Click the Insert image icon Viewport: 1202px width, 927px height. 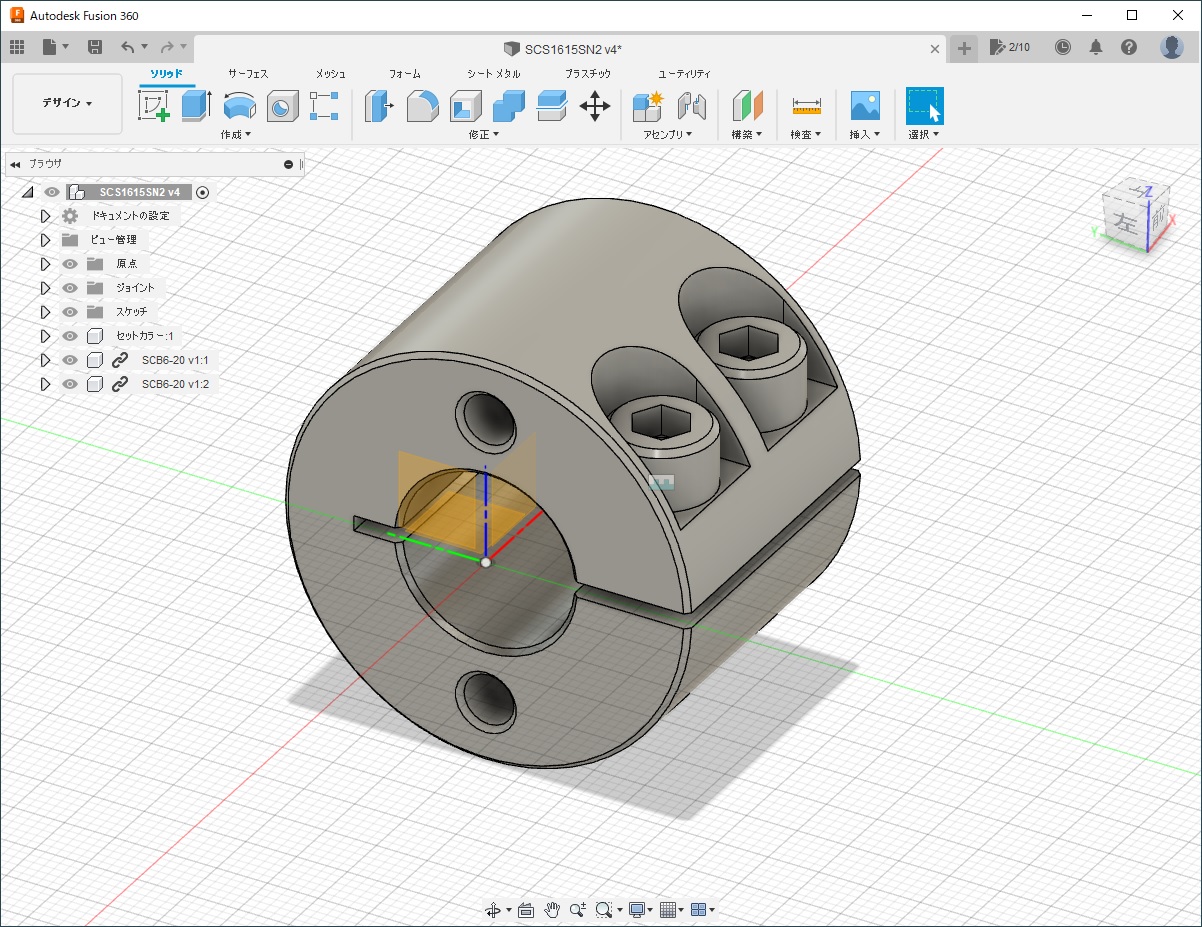point(864,105)
